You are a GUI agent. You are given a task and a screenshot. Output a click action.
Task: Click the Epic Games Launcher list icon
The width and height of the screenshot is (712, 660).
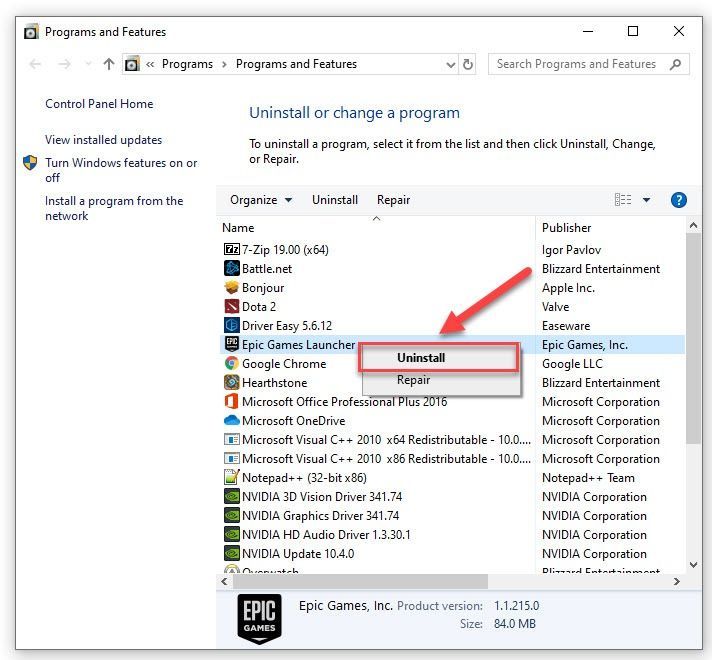pyautogui.click(x=232, y=344)
